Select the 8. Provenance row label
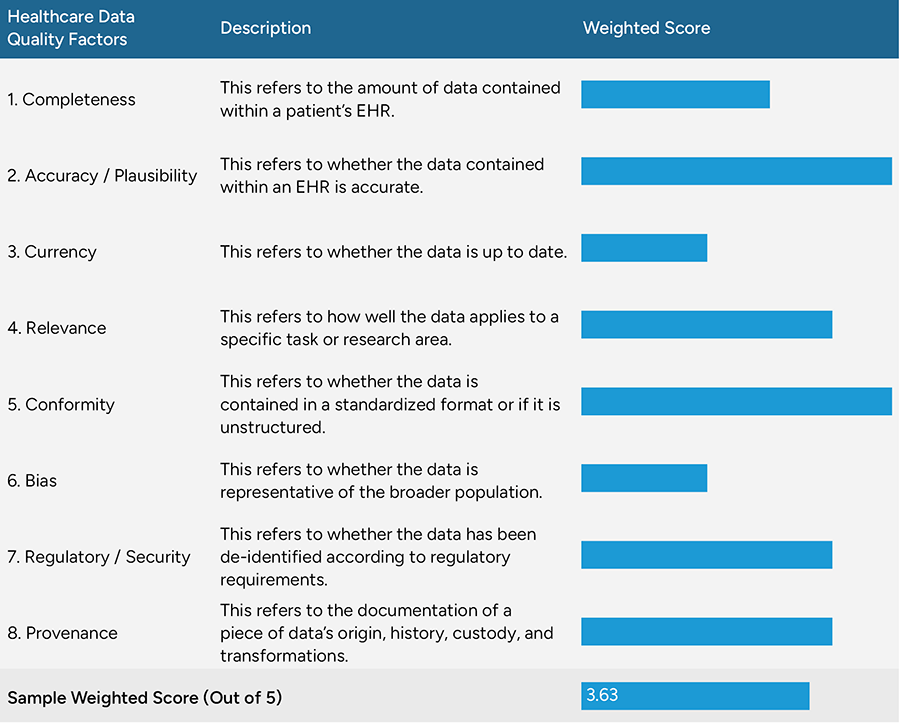This screenshot has height=728, width=900. [62, 633]
